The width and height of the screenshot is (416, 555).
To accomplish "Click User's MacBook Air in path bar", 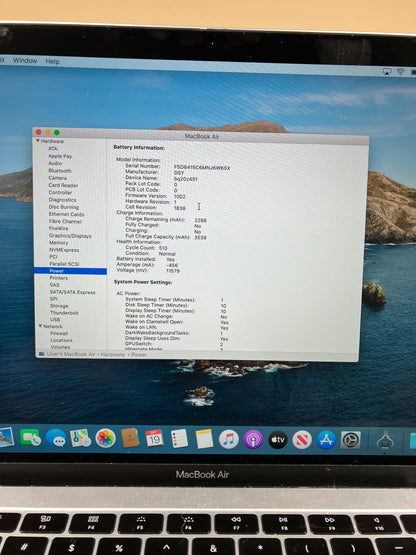I will tap(71, 354).
